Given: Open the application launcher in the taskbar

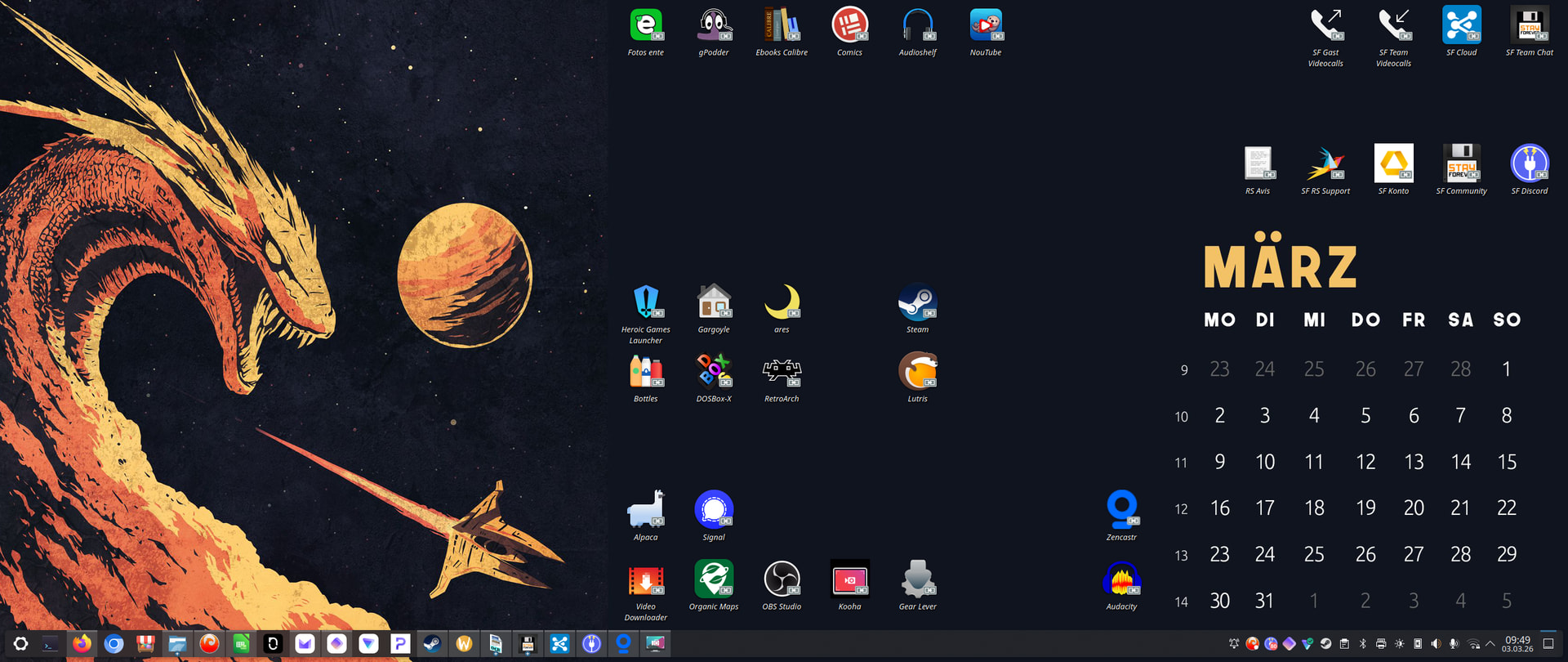Looking at the screenshot, I should coord(20,644).
